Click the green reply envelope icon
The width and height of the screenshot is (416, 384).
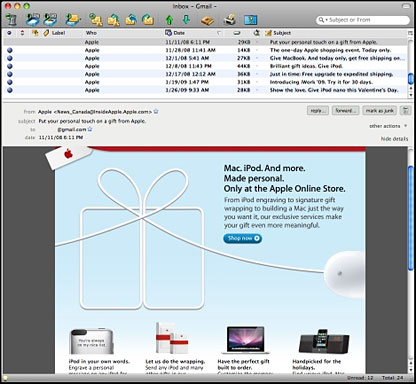pos(96,20)
